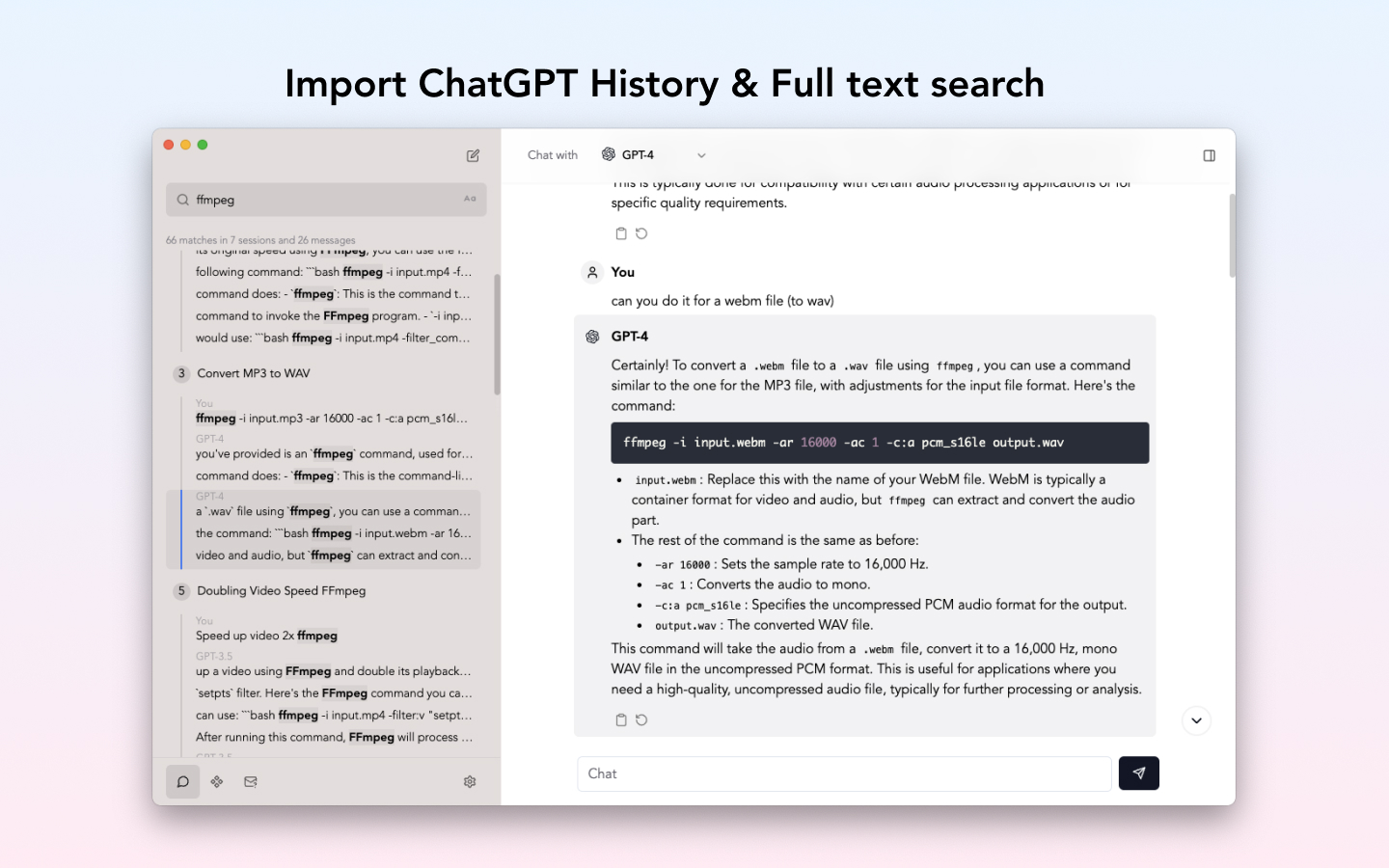Open session Doubling Video Speed FFmpeg

[x=281, y=590]
